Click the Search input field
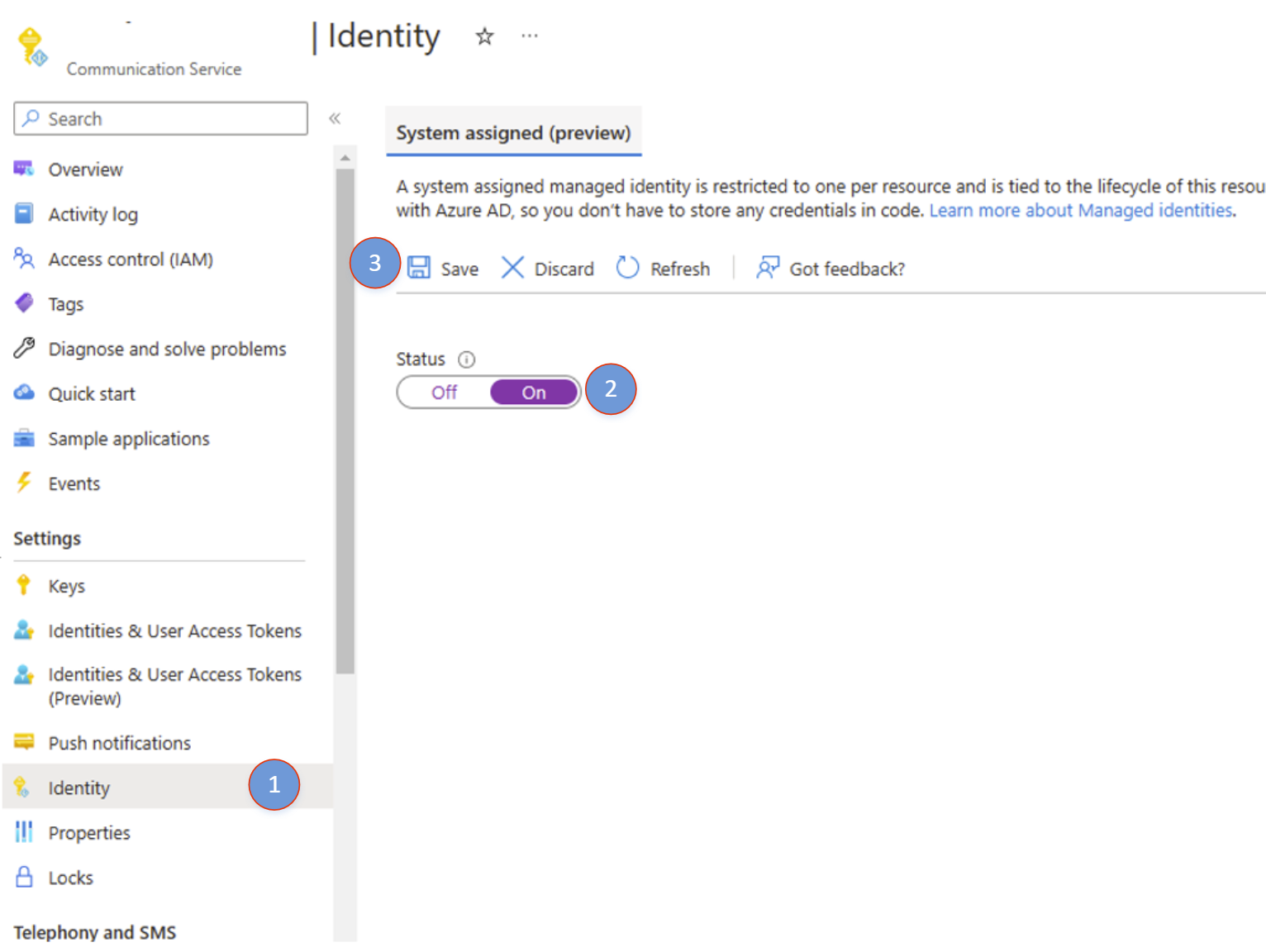The width and height of the screenshot is (1266, 952). click(x=160, y=118)
